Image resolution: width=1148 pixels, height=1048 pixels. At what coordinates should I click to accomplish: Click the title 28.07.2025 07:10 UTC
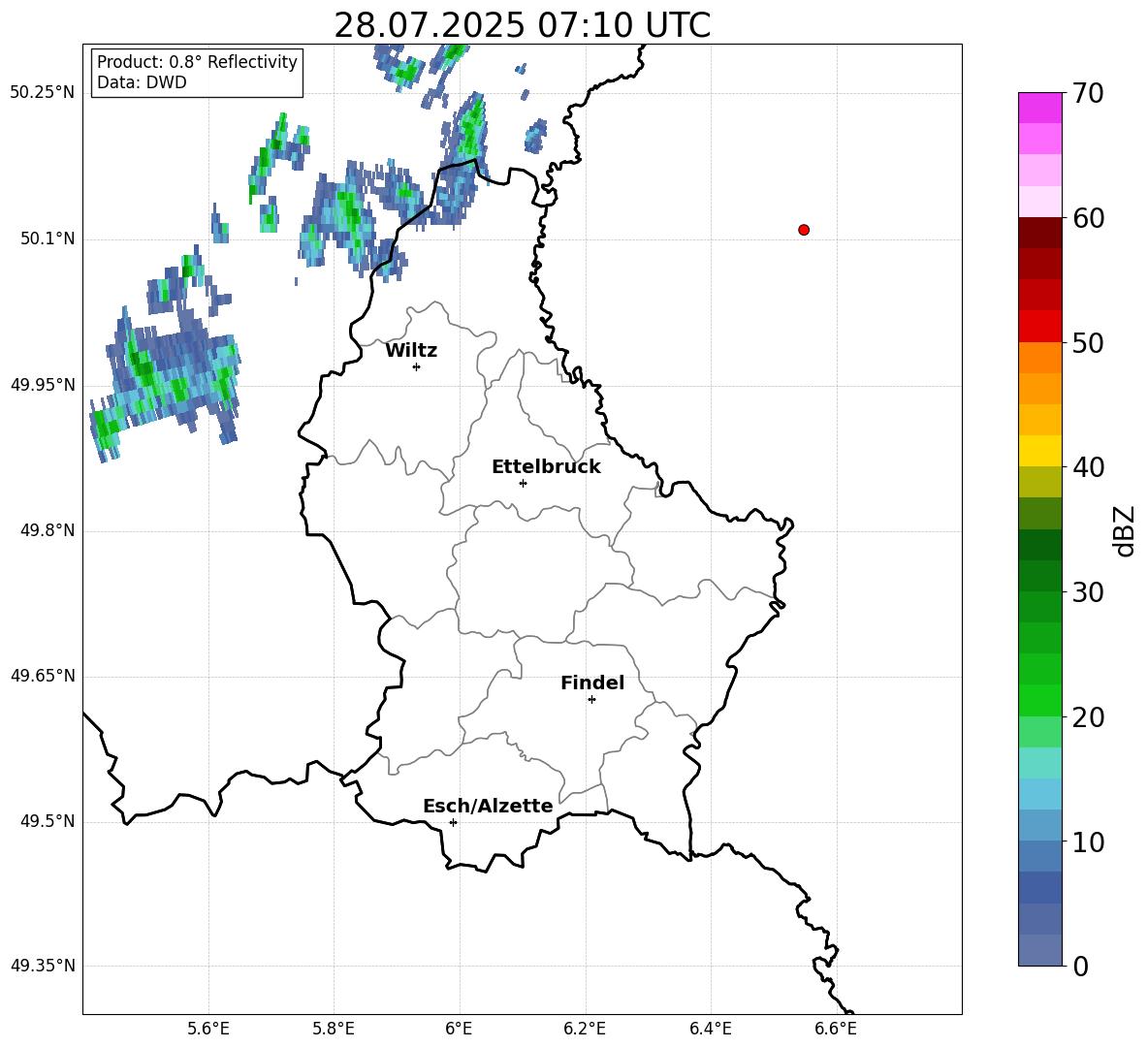(x=522, y=25)
